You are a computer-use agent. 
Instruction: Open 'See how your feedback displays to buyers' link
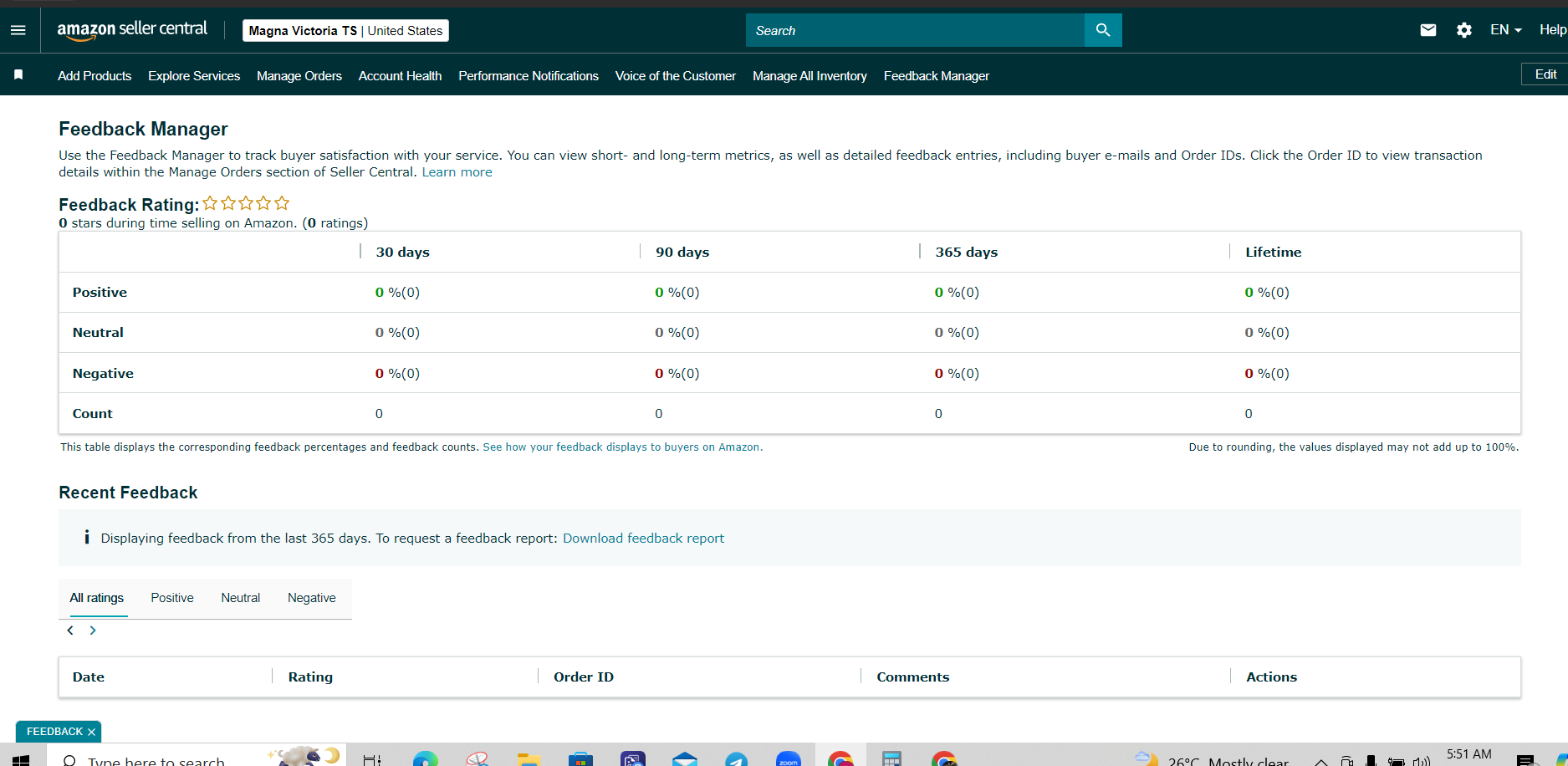click(x=622, y=447)
